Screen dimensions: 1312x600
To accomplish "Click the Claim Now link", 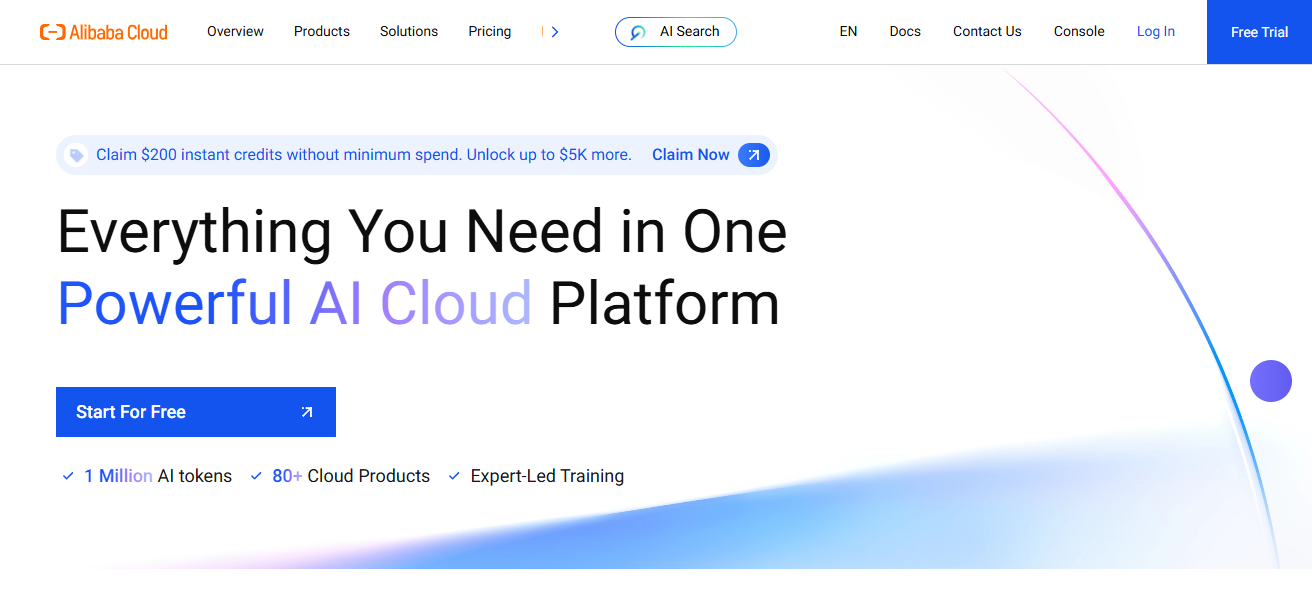I will [690, 154].
